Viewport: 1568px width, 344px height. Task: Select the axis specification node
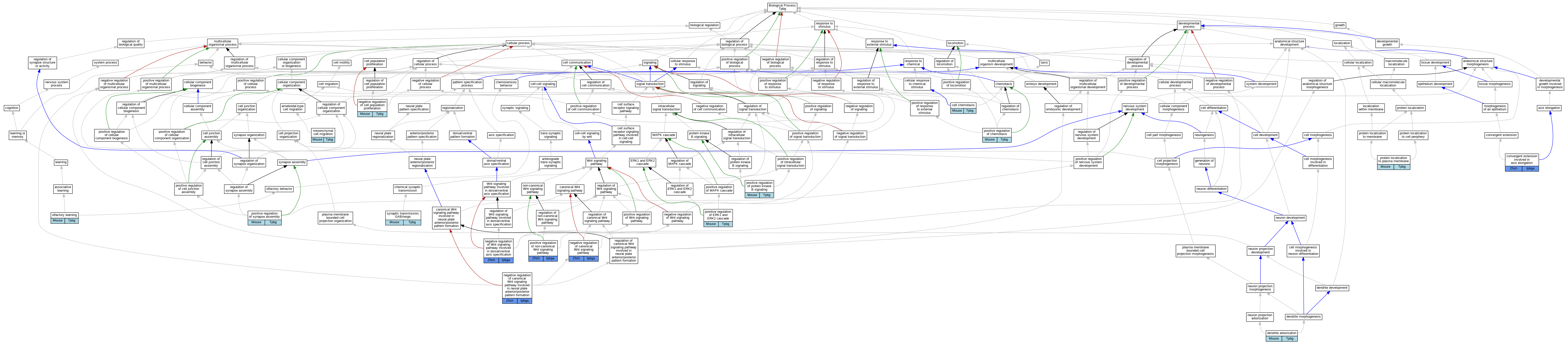point(501,135)
